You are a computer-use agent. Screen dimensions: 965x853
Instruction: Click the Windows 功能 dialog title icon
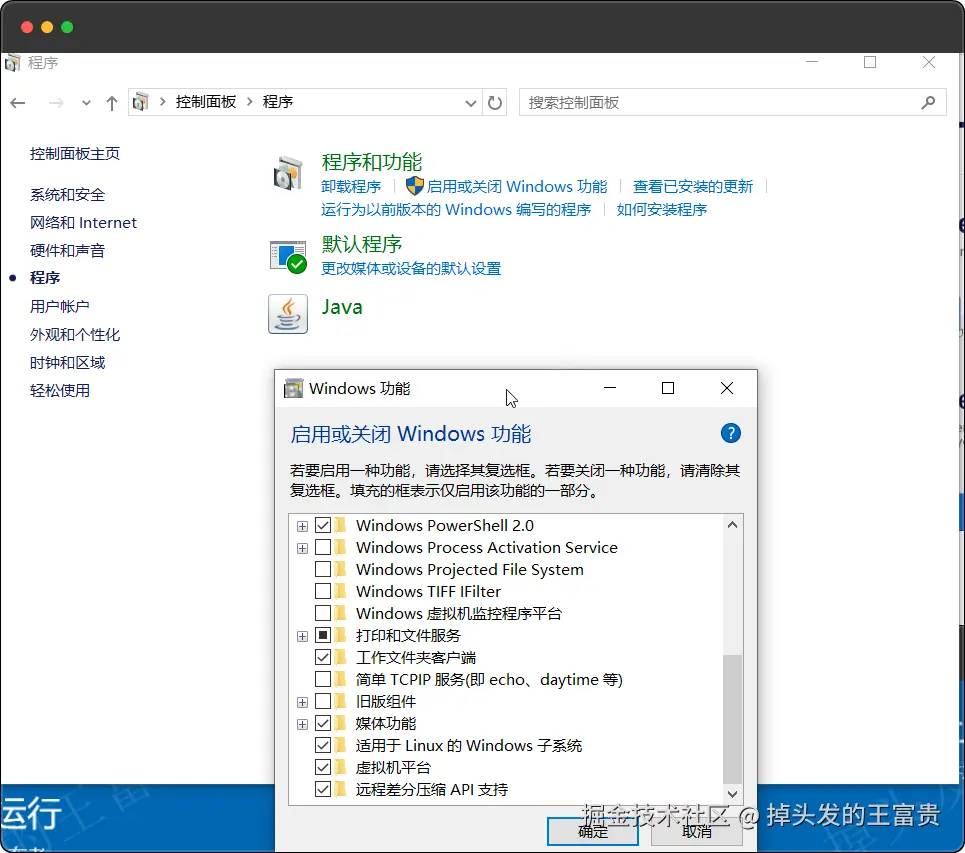coord(293,388)
